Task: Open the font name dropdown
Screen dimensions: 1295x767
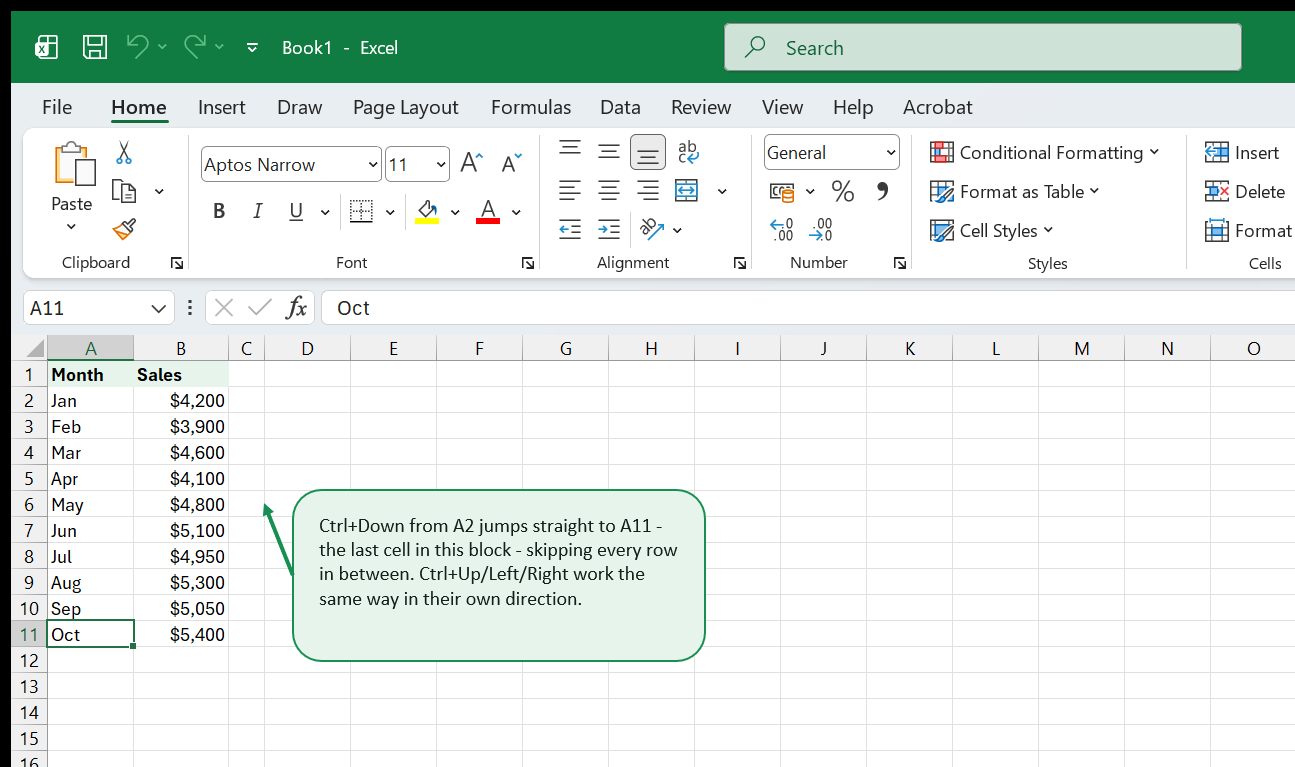Action: click(x=373, y=165)
